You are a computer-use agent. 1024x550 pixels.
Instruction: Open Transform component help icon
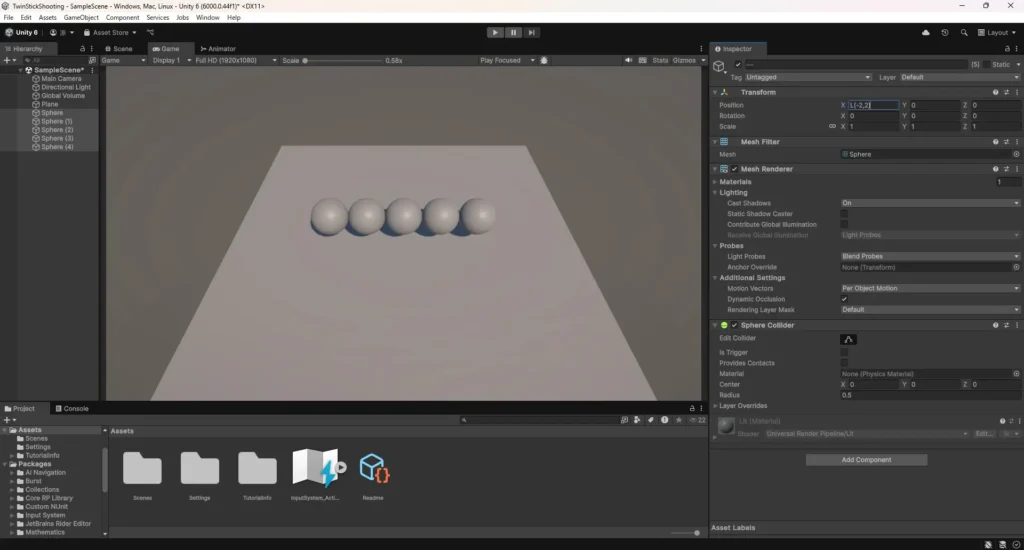coord(995,92)
